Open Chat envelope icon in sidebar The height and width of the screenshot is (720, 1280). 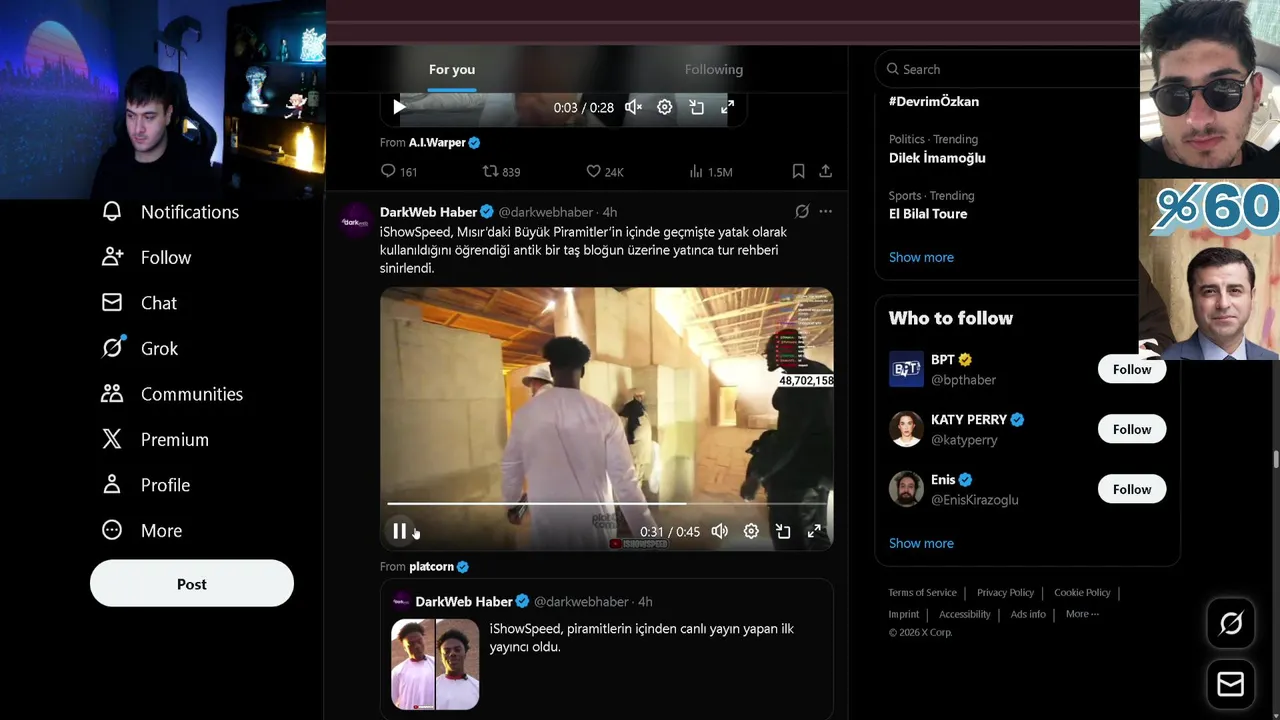coord(112,303)
